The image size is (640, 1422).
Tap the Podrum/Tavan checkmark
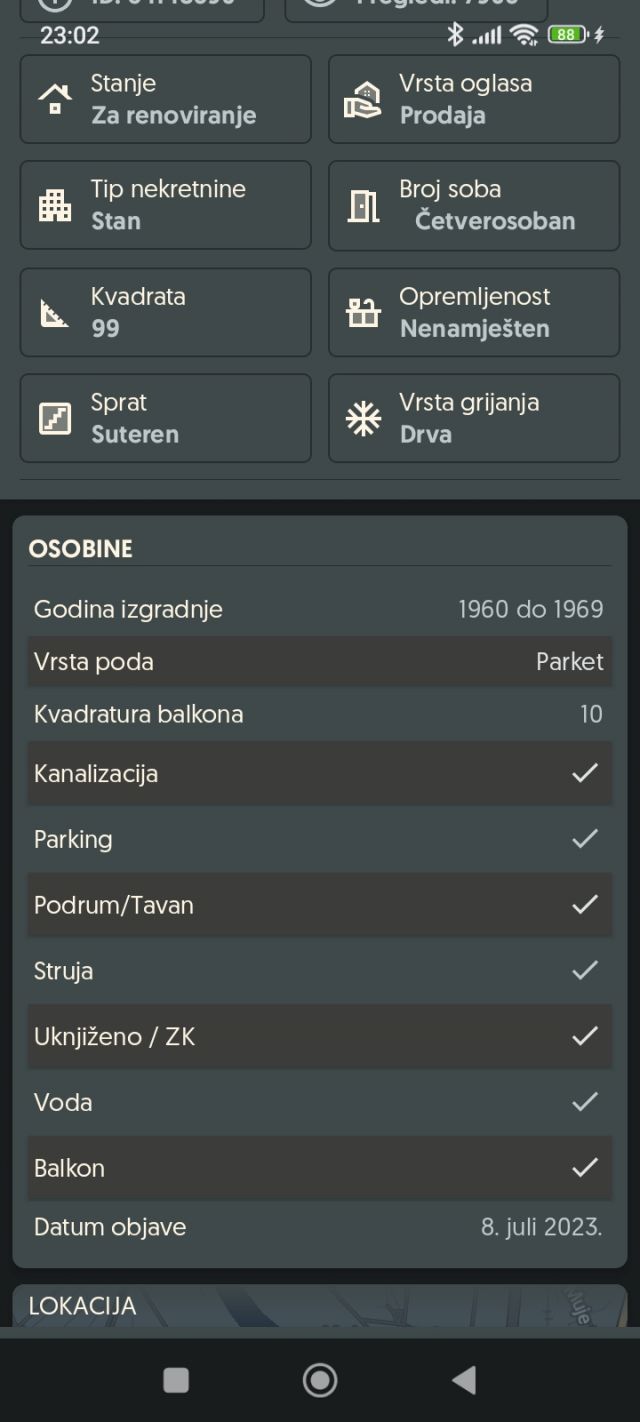click(x=585, y=905)
